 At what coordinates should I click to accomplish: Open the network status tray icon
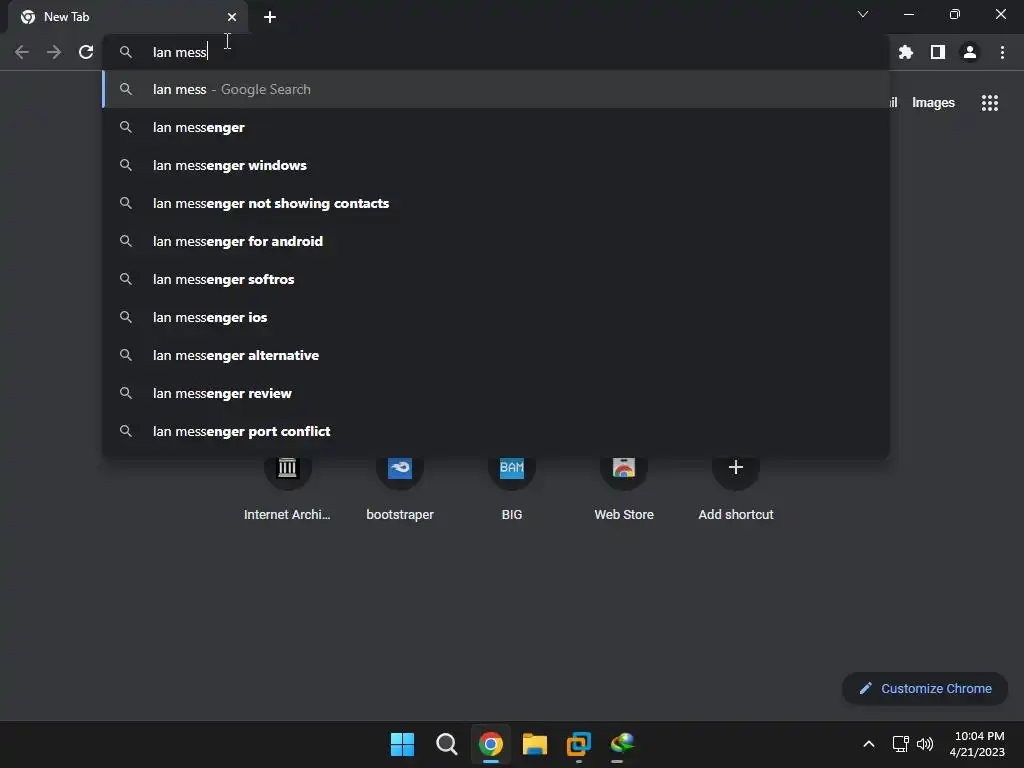pos(901,744)
